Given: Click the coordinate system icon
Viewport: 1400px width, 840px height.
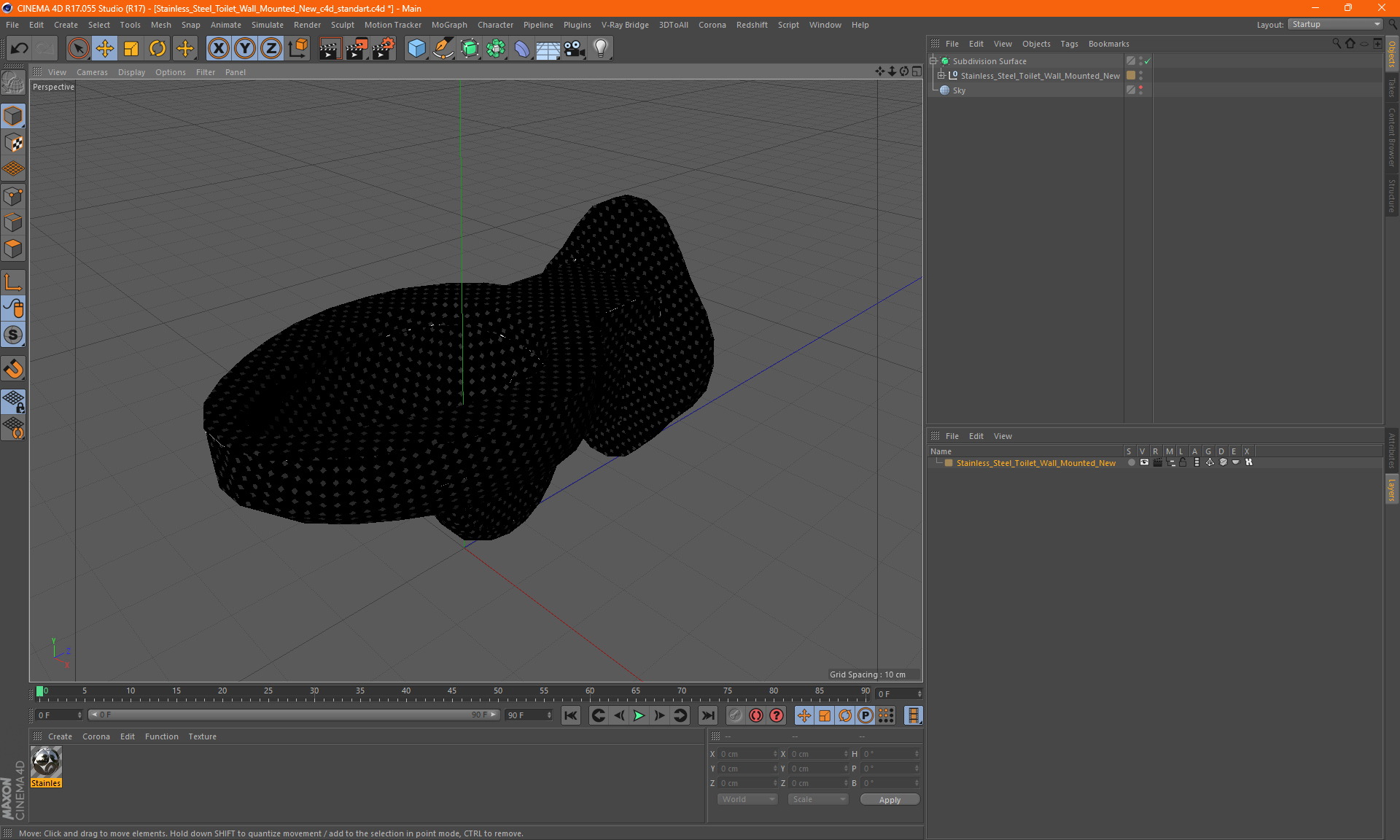Looking at the screenshot, I should 297,48.
